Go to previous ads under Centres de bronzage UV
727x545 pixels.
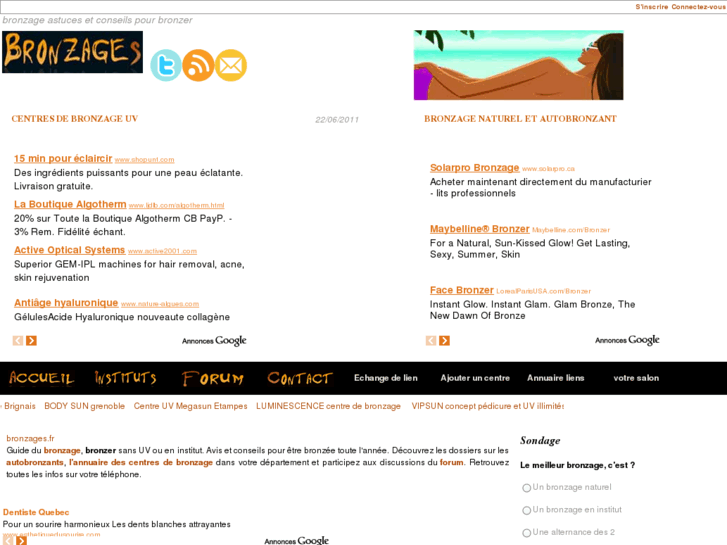tap(18, 340)
